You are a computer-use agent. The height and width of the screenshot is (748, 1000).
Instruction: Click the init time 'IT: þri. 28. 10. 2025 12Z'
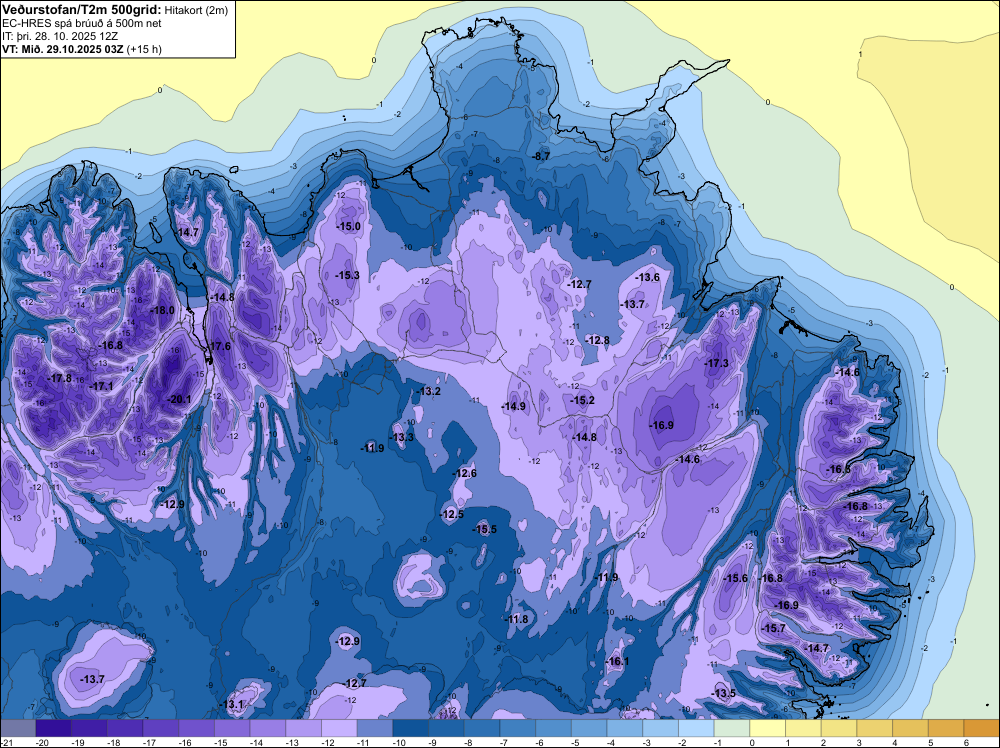[x=60, y=36]
